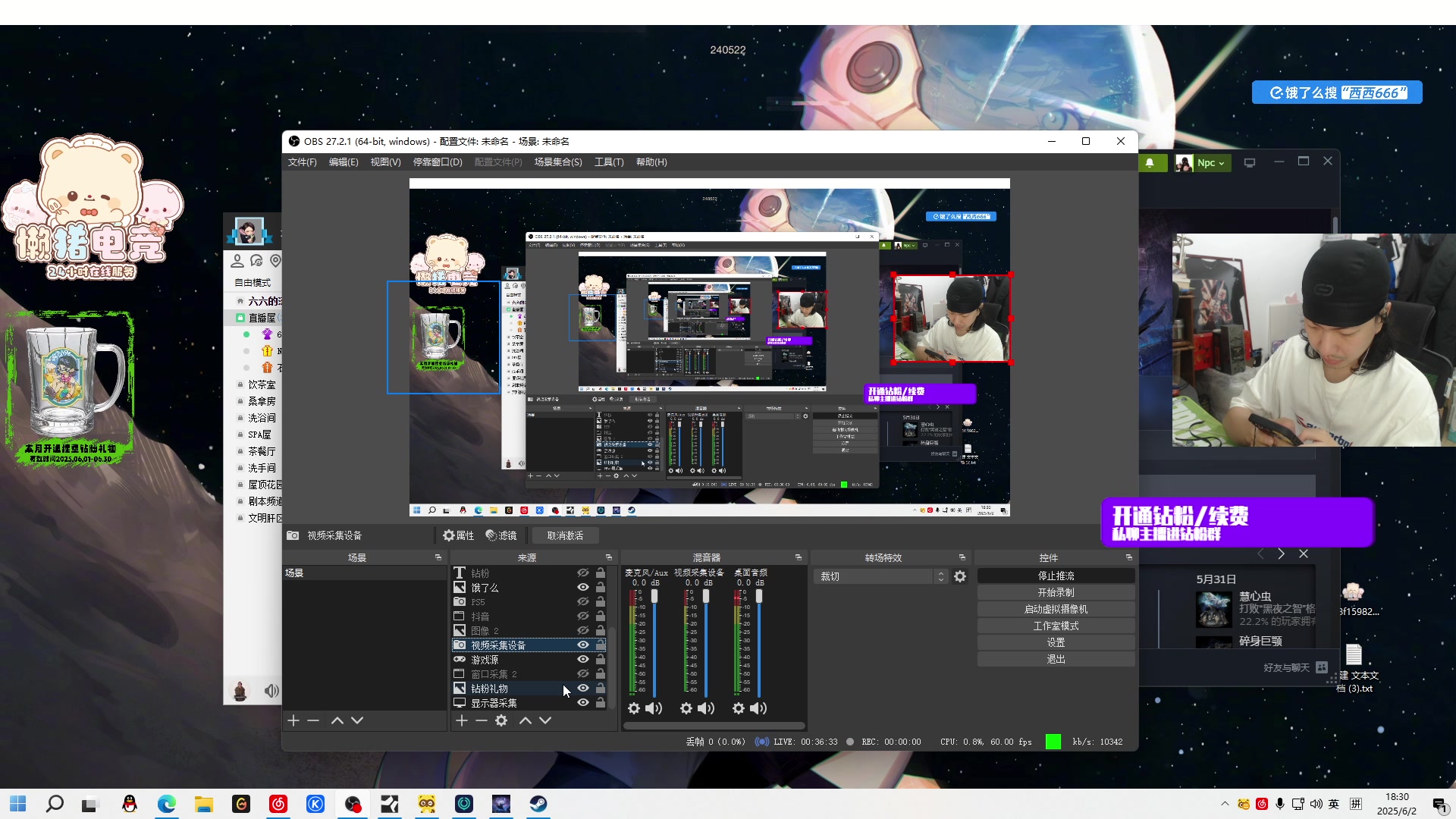Click OBS Studio icon in taskbar
This screenshot has width=1456, height=819.
click(x=353, y=804)
